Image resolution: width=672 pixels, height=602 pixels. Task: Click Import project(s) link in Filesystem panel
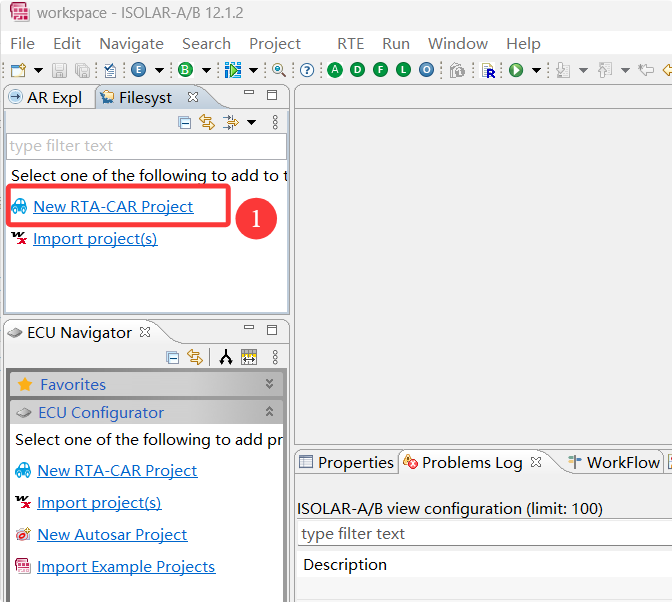point(95,239)
